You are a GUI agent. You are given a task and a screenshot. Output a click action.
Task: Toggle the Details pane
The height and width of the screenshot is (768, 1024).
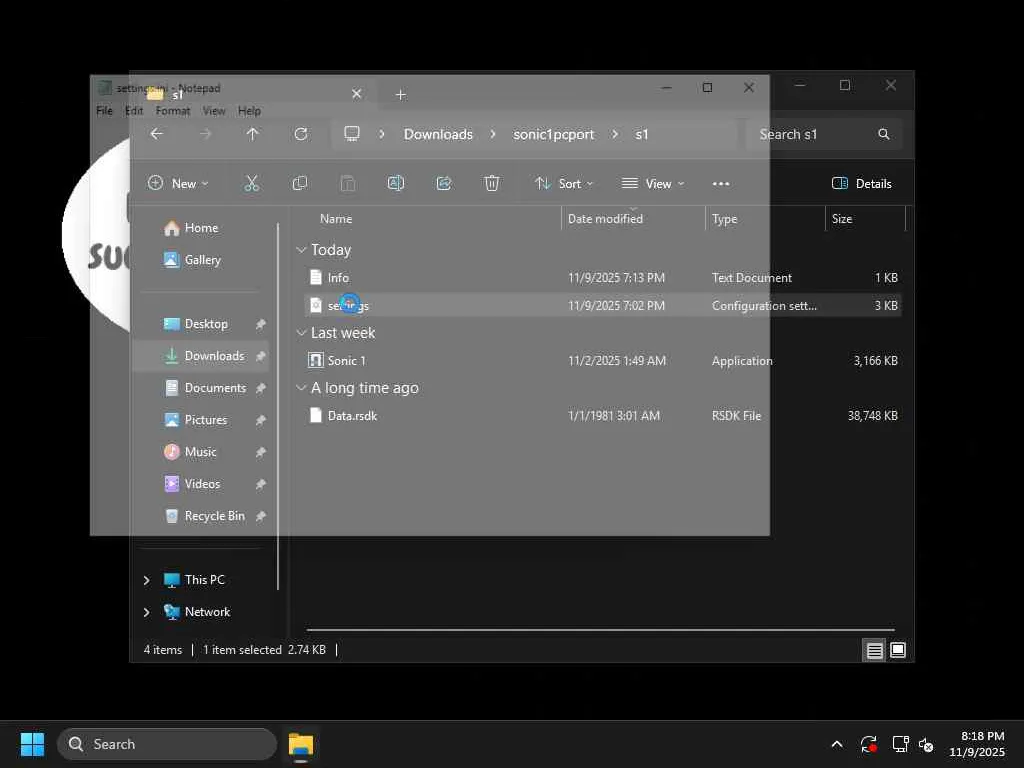[861, 184]
